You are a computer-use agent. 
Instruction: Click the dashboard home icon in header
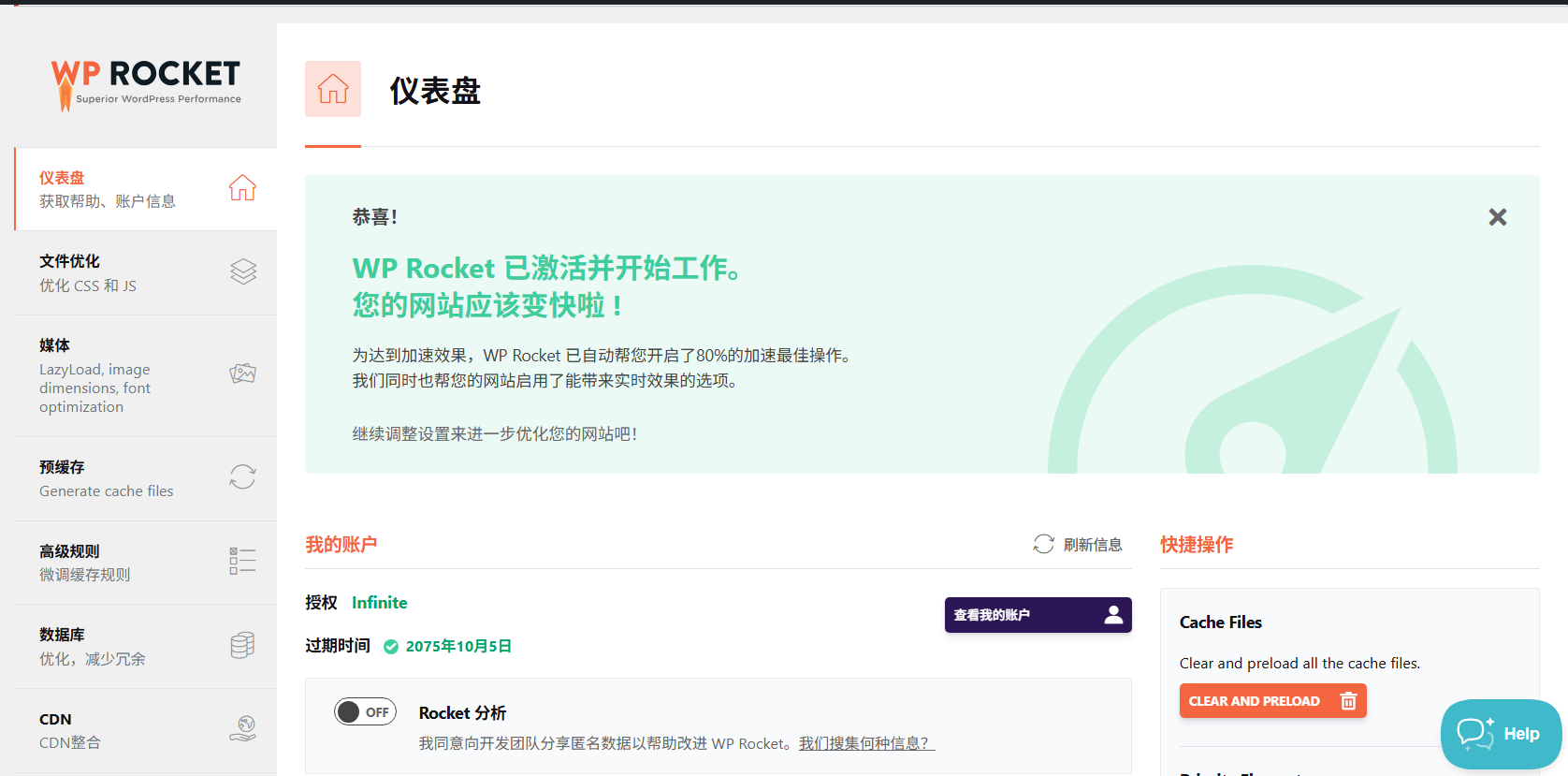(332, 89)
